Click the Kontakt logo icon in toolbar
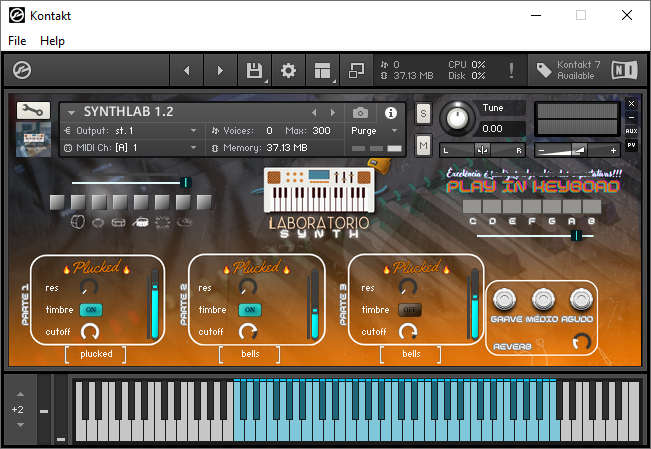The width and height of the screenshot is (651, 449). tap(22, 70)
